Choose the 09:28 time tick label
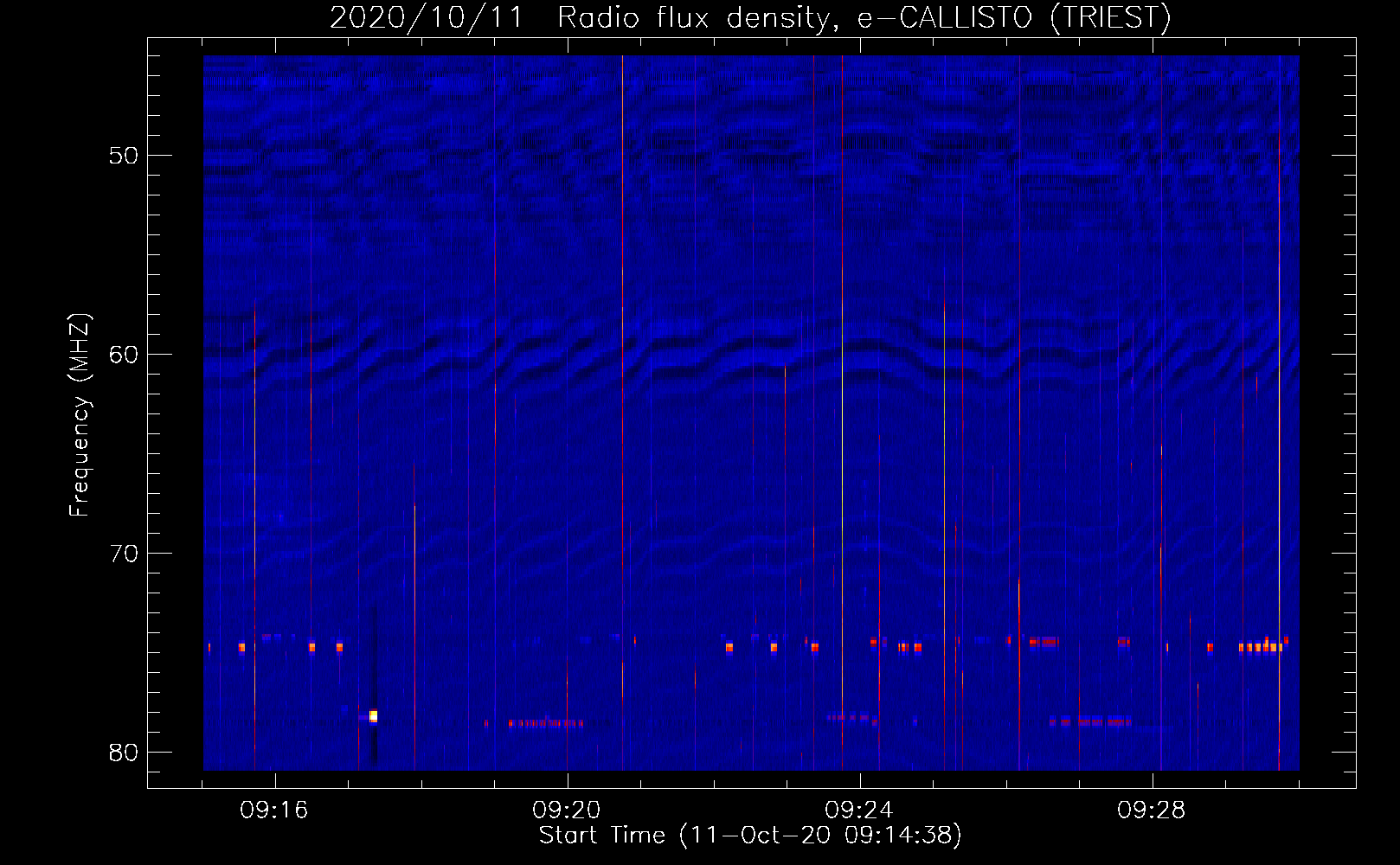This screenshot has height=865, width=1400. coord(1152,811)
